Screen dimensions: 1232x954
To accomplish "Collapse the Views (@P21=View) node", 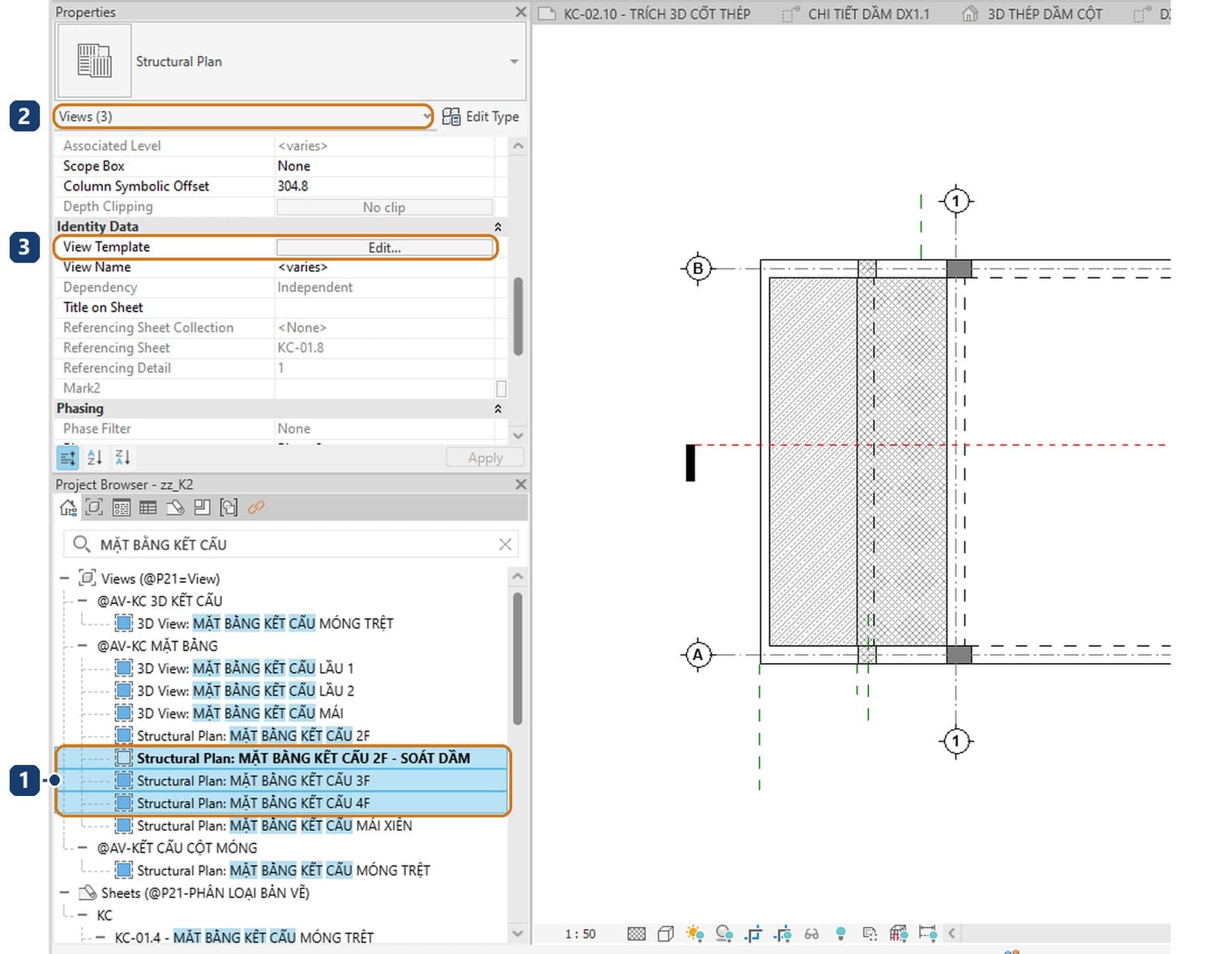I will point(65,579).
